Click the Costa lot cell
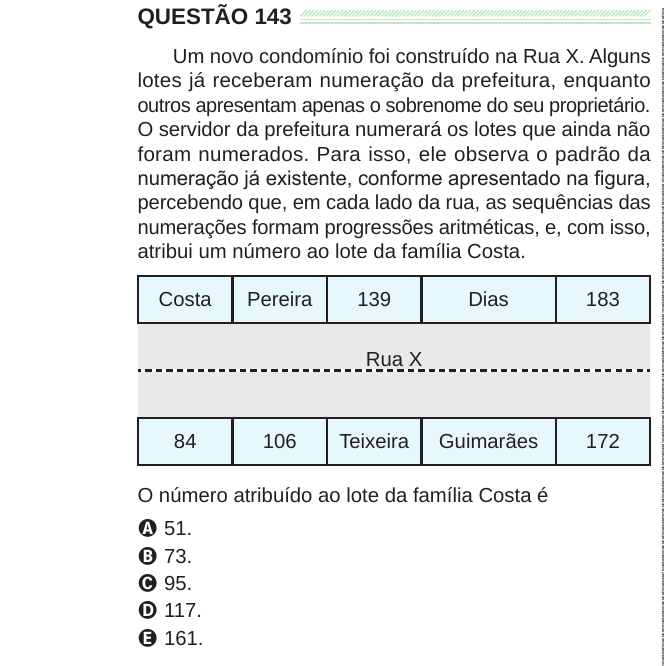 185,299
